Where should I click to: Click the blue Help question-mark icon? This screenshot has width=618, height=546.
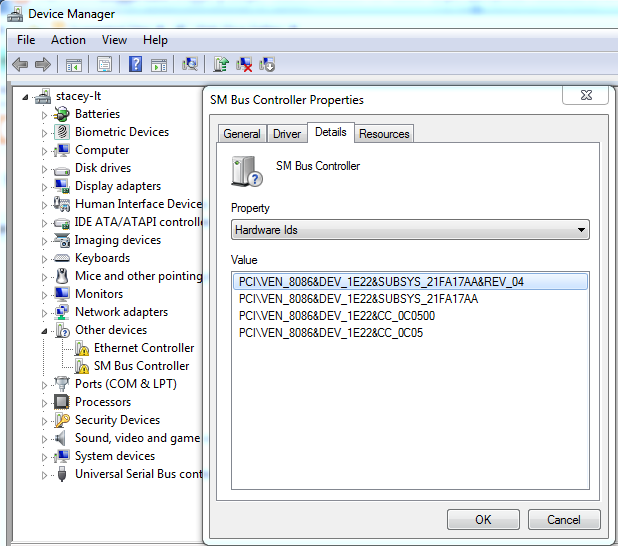pyautogui.click(x=136, y=64)
